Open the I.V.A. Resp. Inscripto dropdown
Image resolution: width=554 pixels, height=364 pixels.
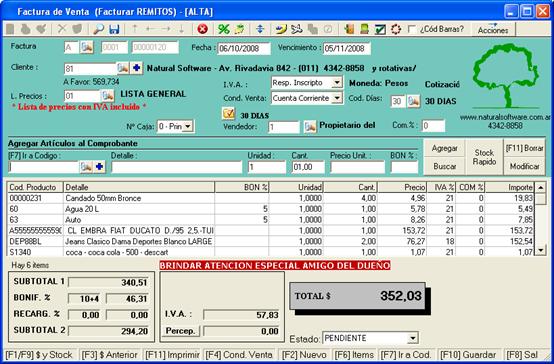[337, 83]
